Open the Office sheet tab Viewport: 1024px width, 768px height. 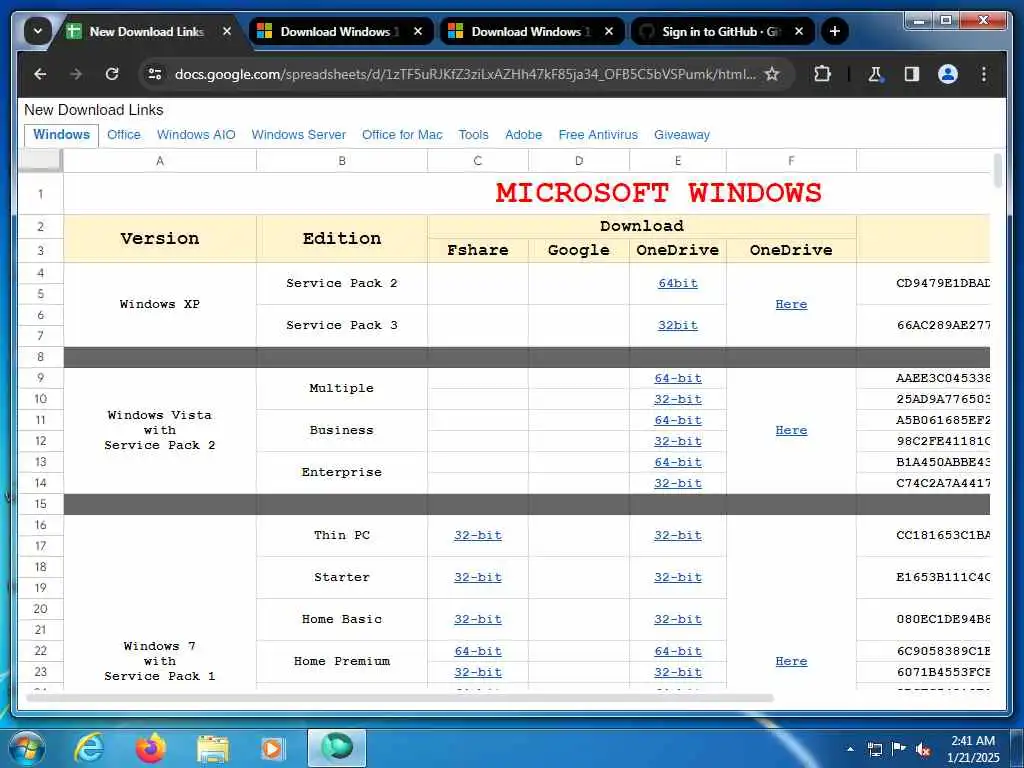click(x=123, y=135)
